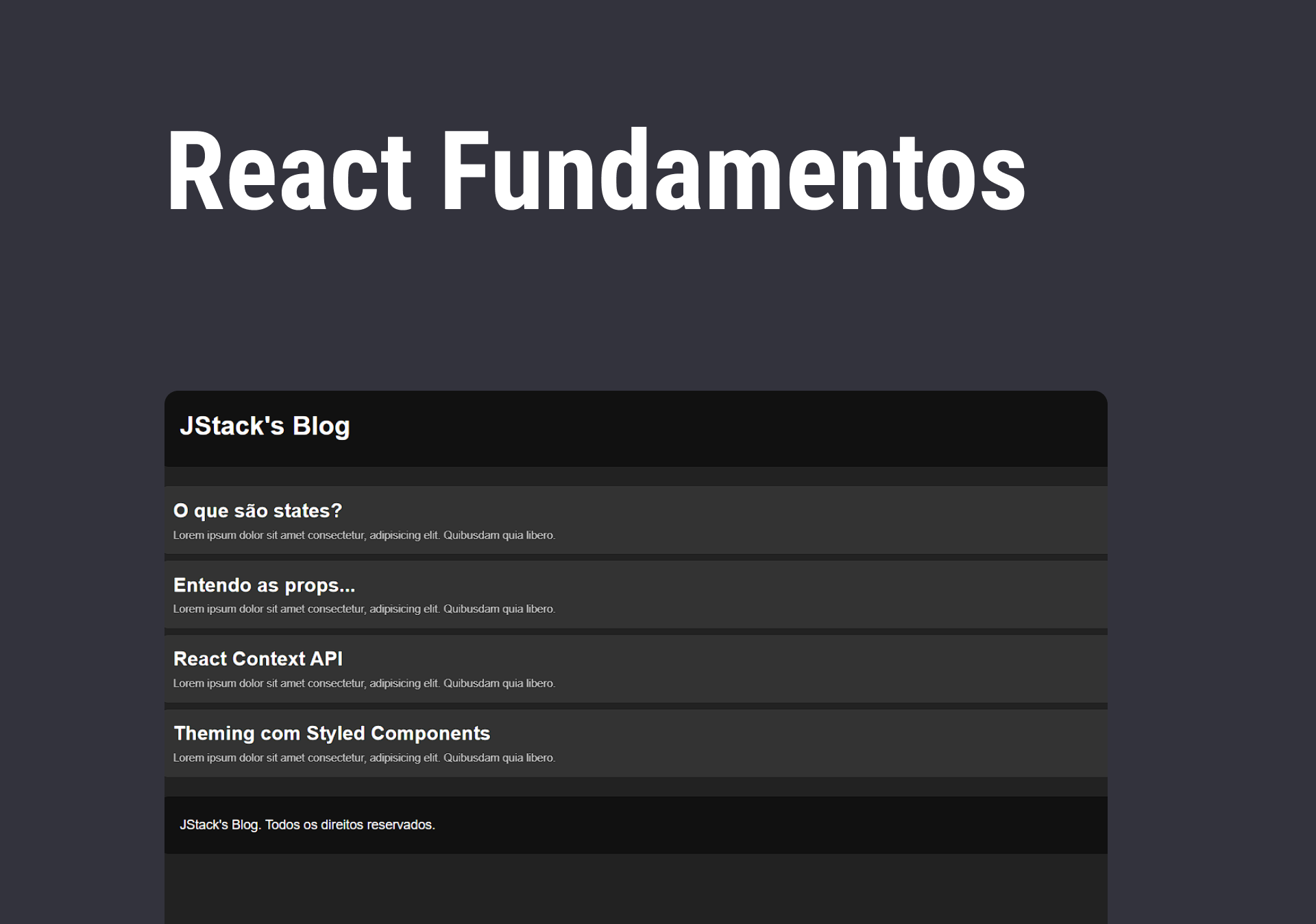Open the 'Theming com Styled Components' post

332,733
